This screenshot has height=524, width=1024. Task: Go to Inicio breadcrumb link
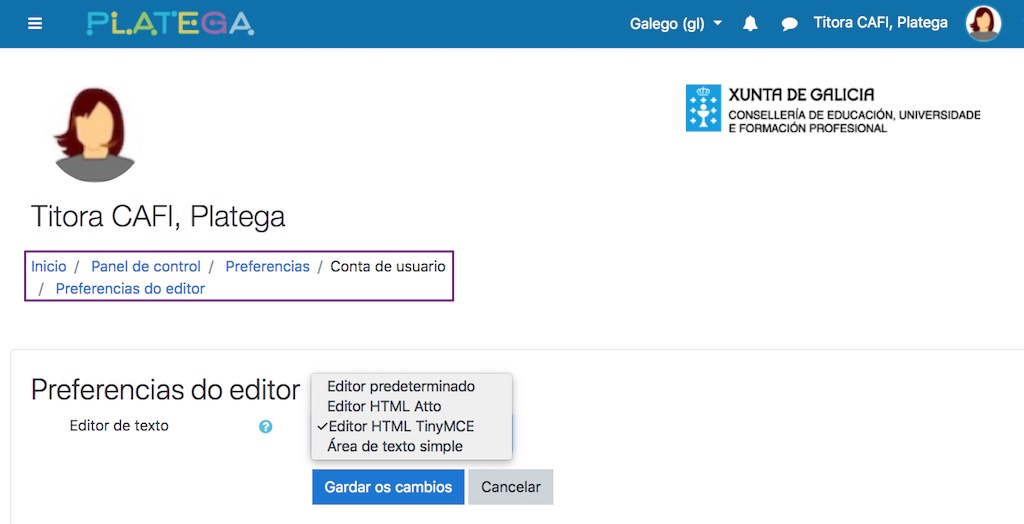[x=49, y=267]
